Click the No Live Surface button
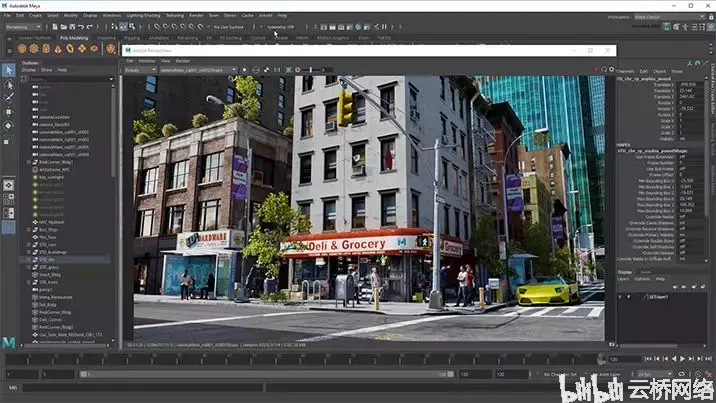716x403 pixels. pyautogui.click(x=229, y=27)
